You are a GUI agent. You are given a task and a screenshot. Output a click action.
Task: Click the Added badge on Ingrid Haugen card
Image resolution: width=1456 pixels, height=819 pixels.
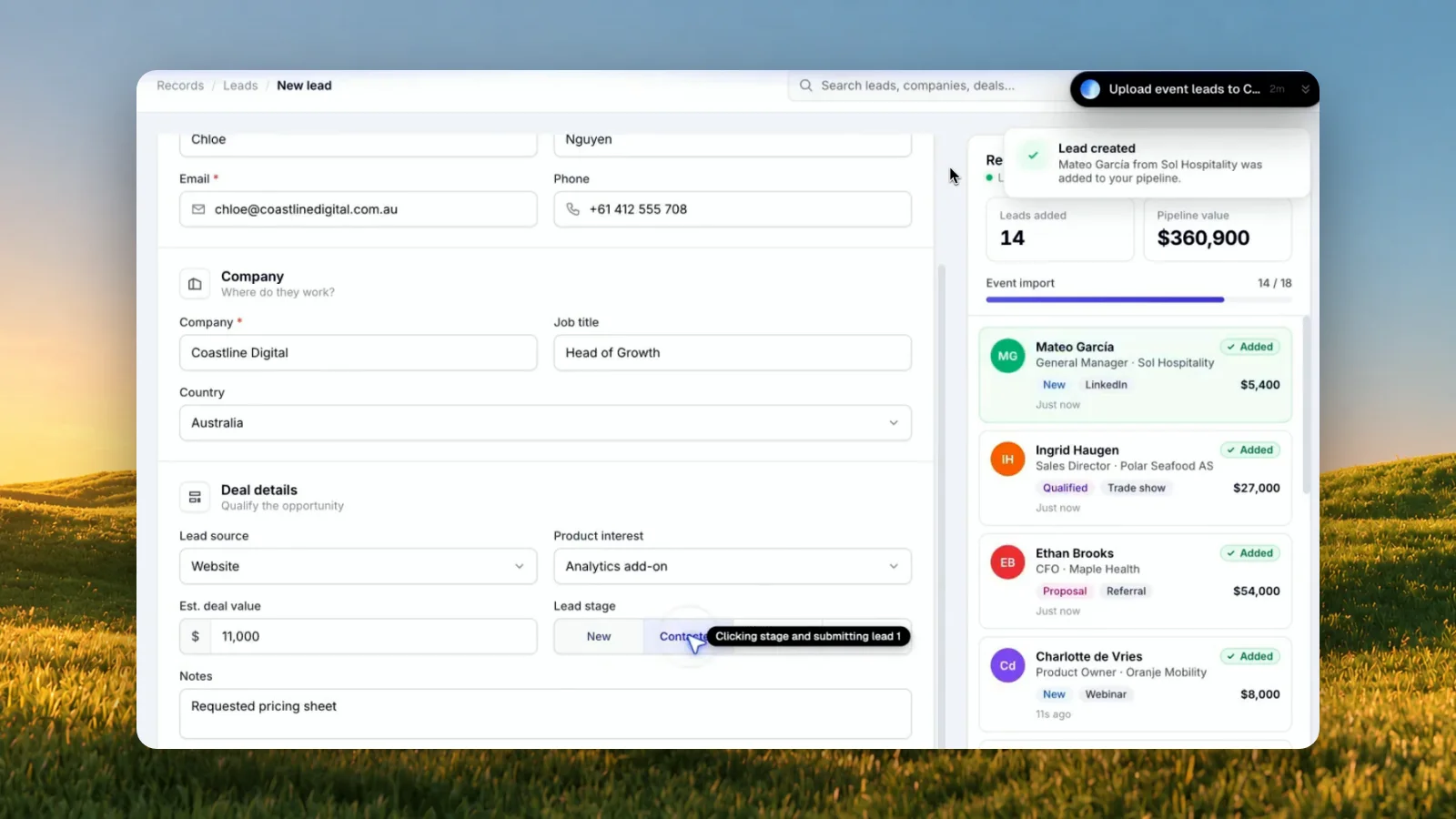coord(1250,450)
